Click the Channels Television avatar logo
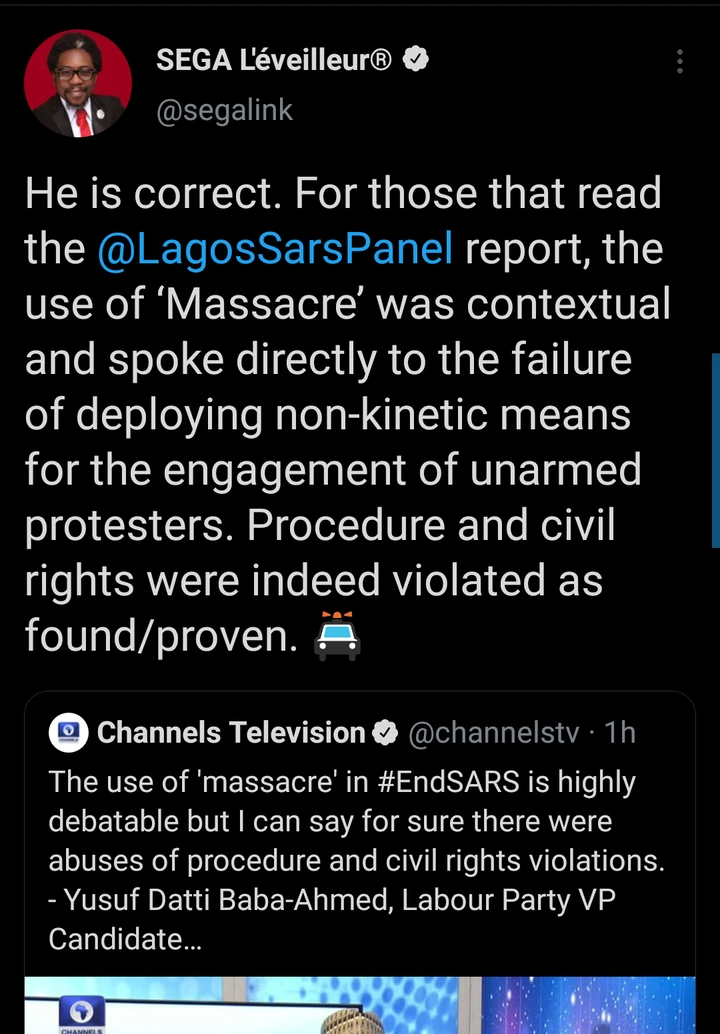 68,732
